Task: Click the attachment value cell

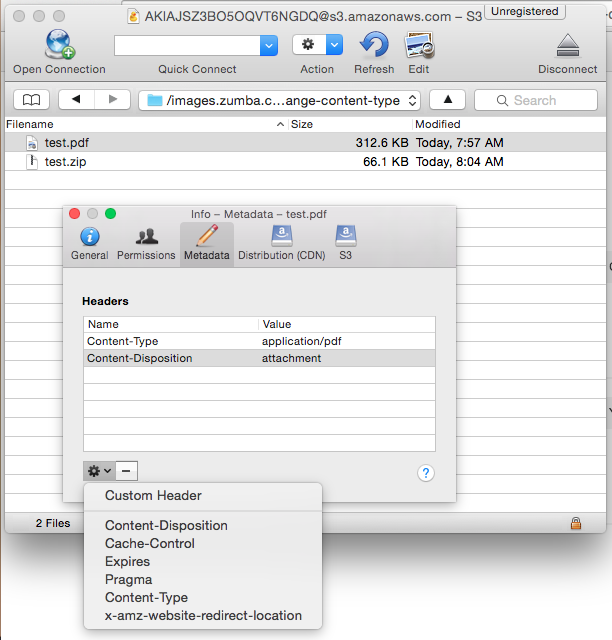Action: point(292,358)
